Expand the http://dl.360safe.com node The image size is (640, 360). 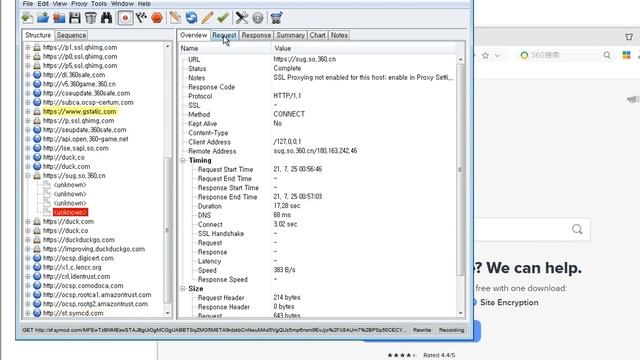(x=28, y=75)
